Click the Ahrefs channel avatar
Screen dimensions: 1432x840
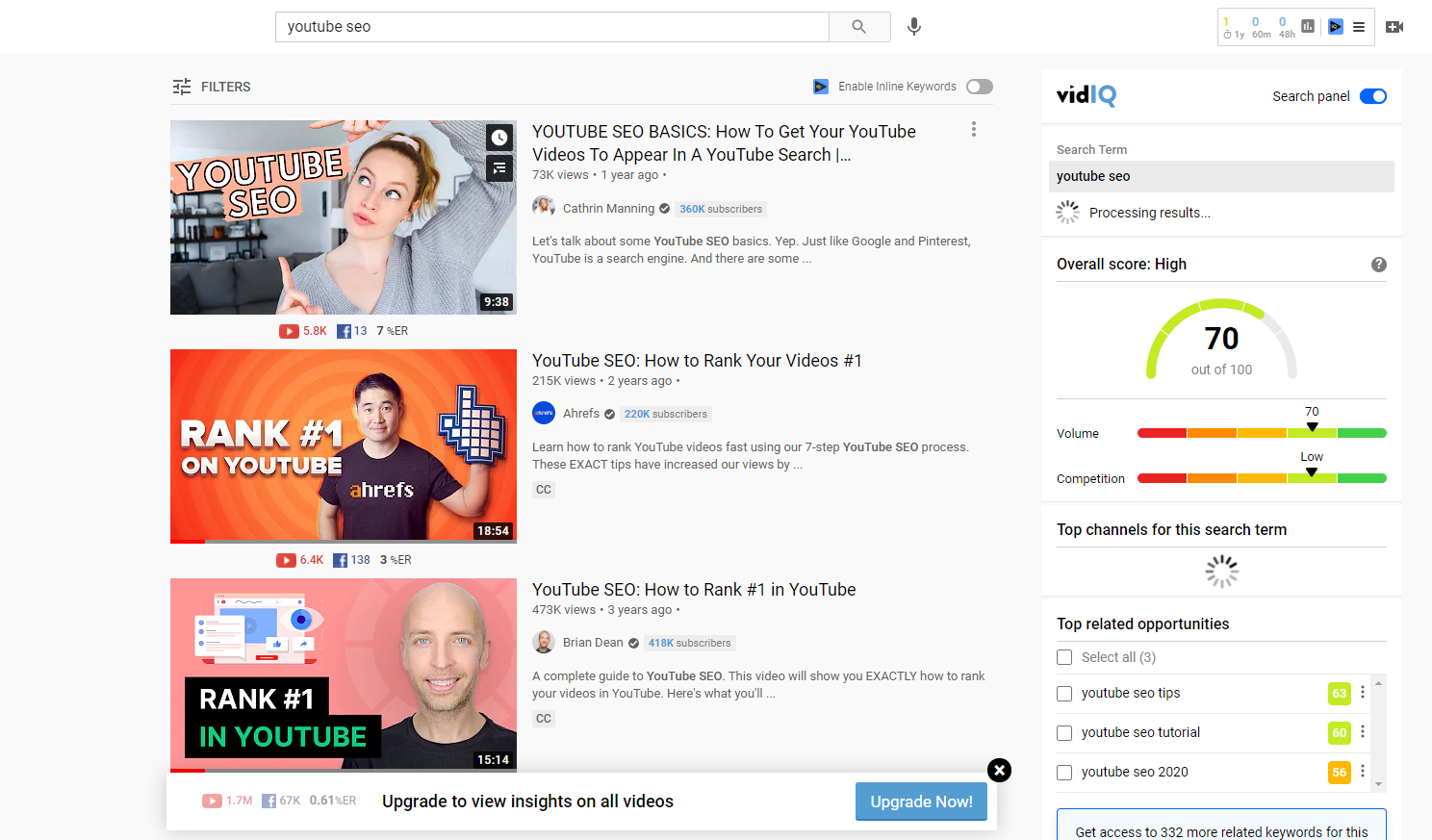544,413
